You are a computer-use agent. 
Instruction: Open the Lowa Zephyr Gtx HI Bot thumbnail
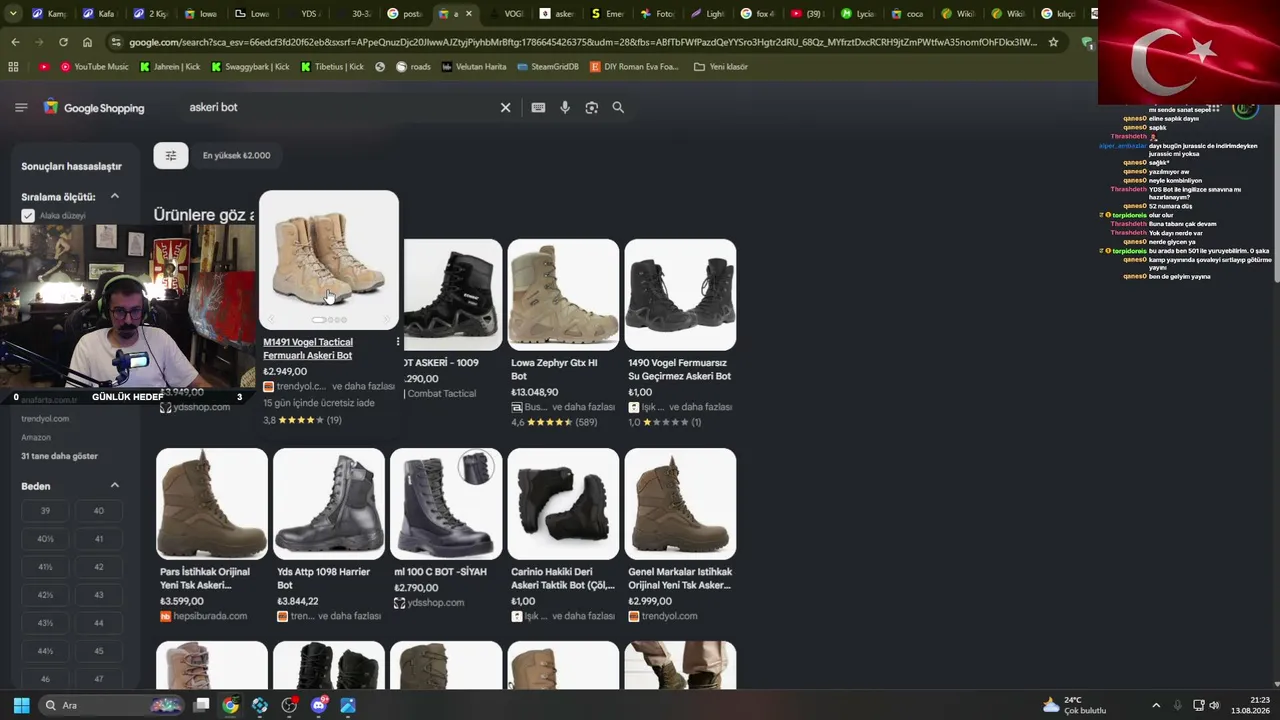tap(563, 294)
